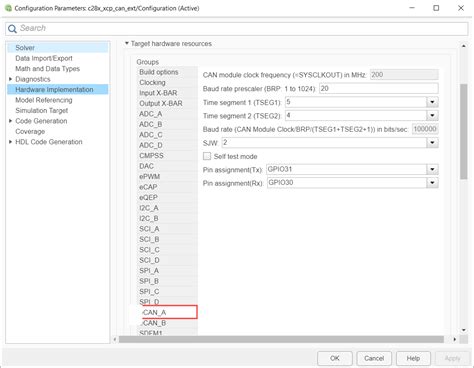Select I2C_B group

click(x=167, y=218)
